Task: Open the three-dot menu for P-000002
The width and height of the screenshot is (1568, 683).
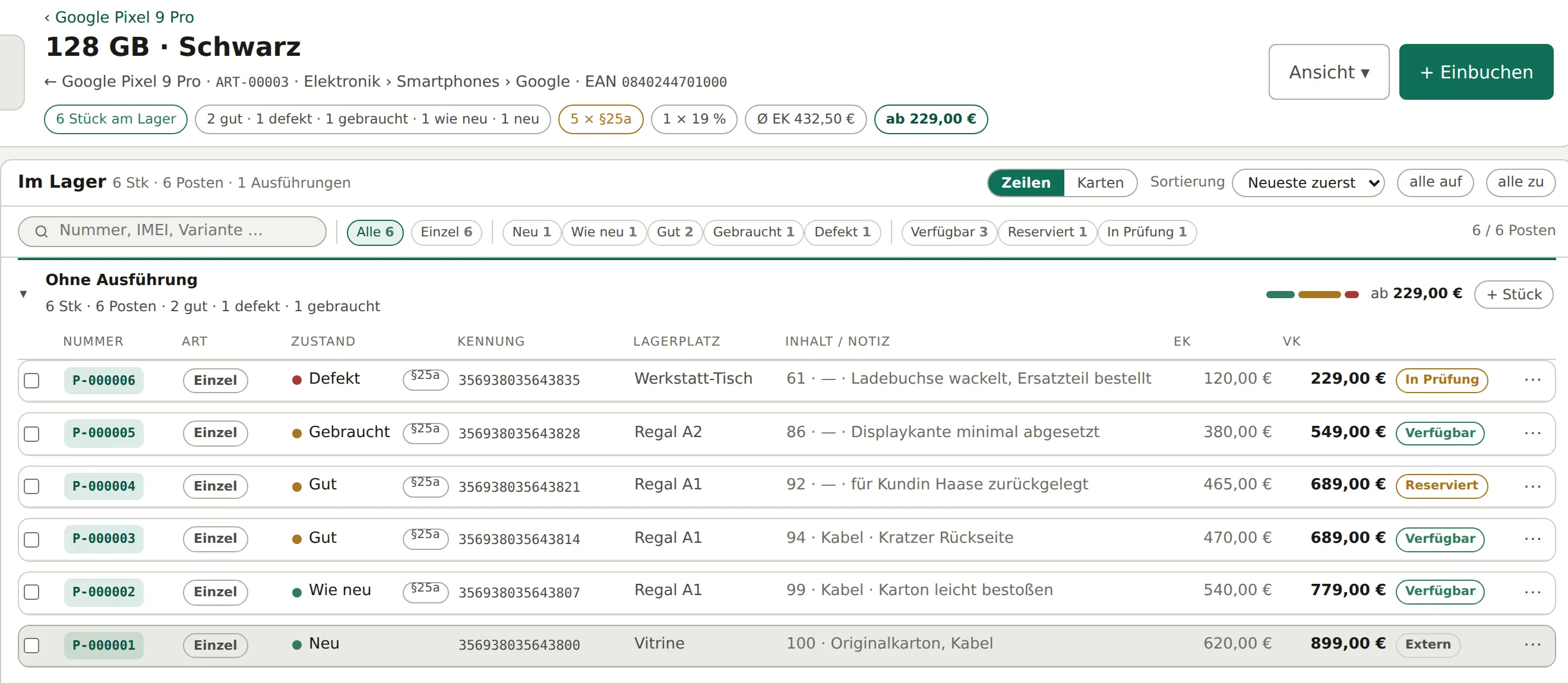Action: [1532, 592]
